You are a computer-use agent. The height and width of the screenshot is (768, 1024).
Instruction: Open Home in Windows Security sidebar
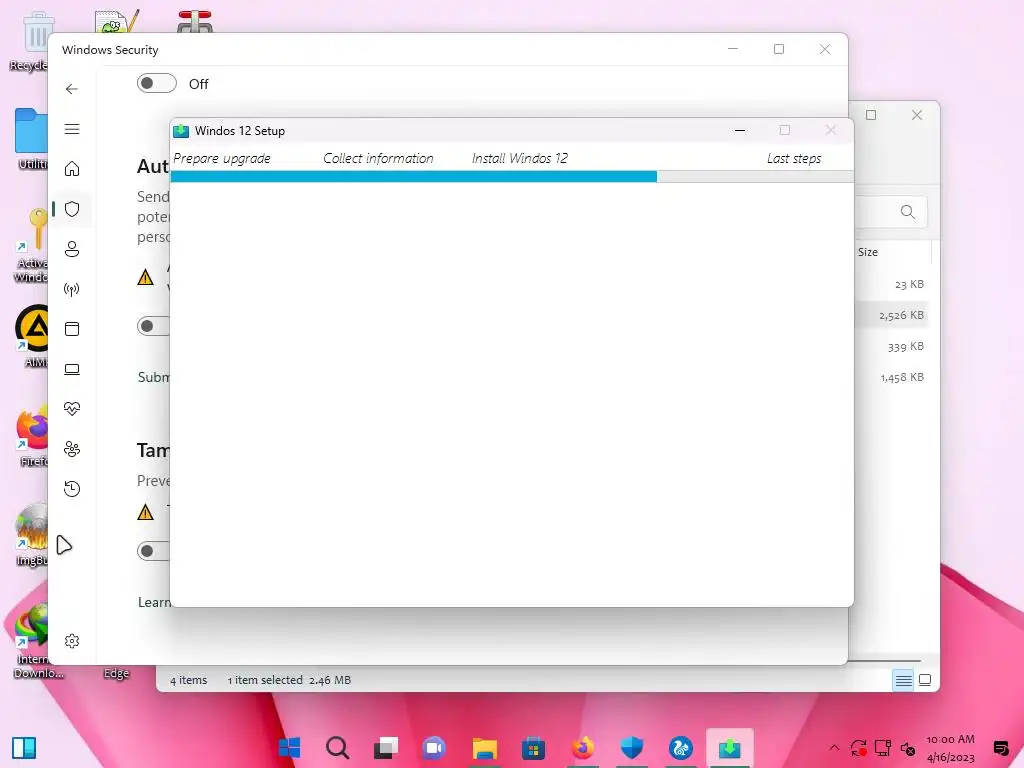(72, 168)
